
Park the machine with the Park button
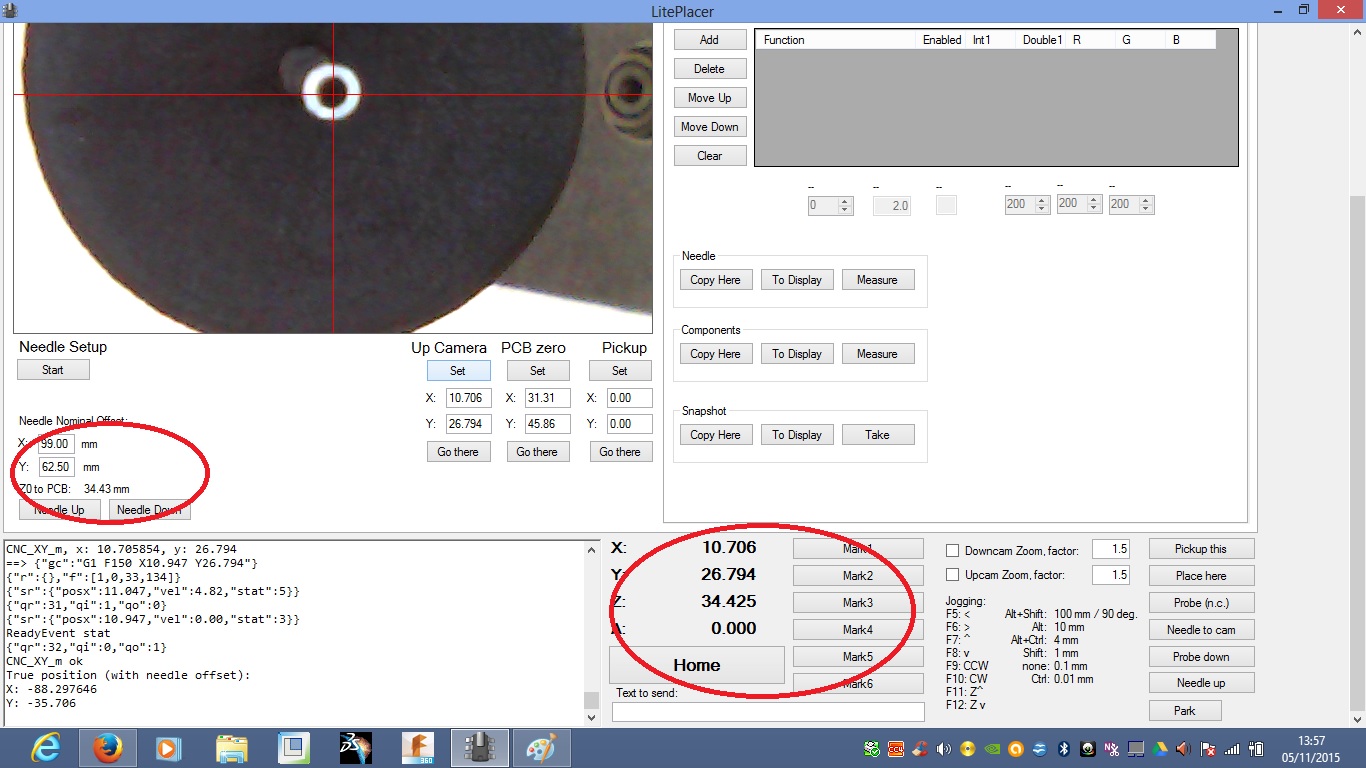tap(1185, 711)
